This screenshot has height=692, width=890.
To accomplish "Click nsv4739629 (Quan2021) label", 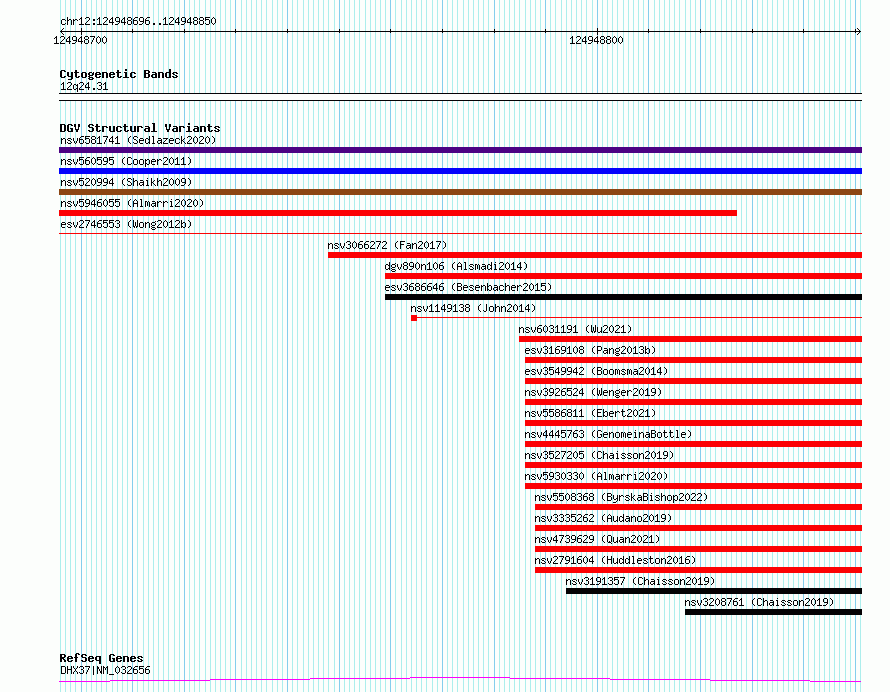I will click(597, 539).
